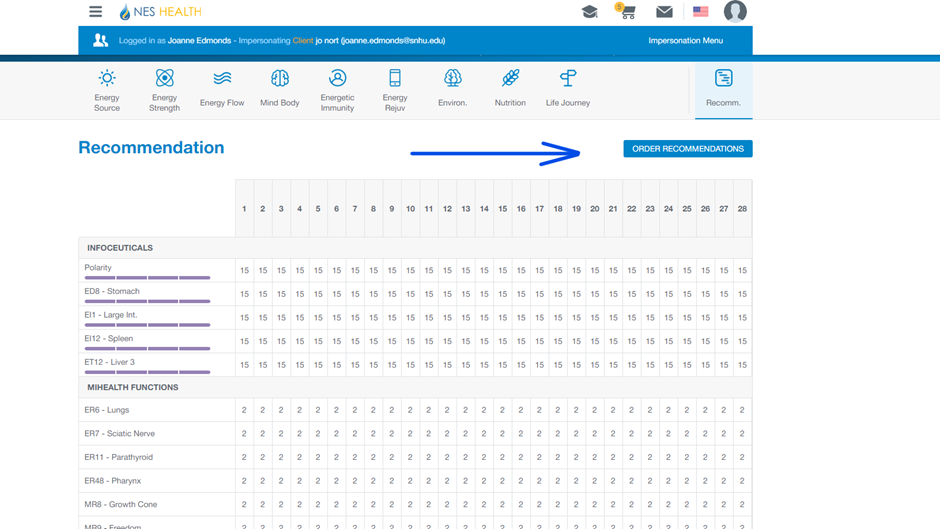Open the user profile avatar
Viewport: 940px width, 529px height.
point(735,12)
